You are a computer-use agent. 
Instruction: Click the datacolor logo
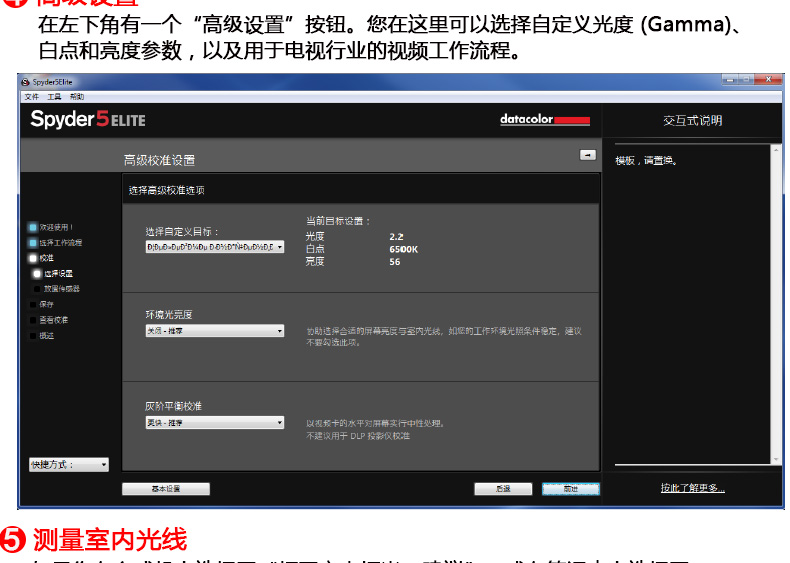[x=545, y=119]
